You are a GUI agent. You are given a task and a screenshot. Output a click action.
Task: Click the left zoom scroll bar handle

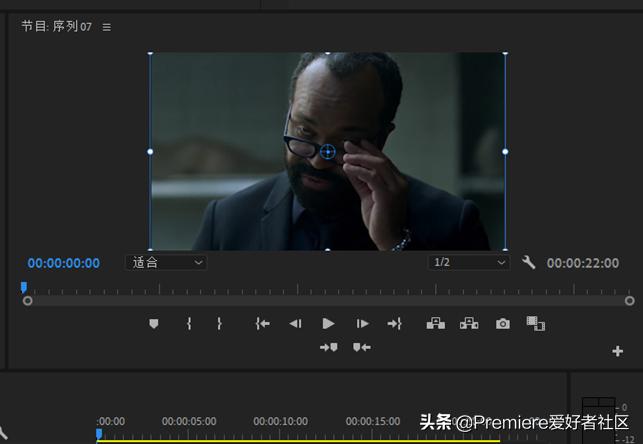(27, 301)
